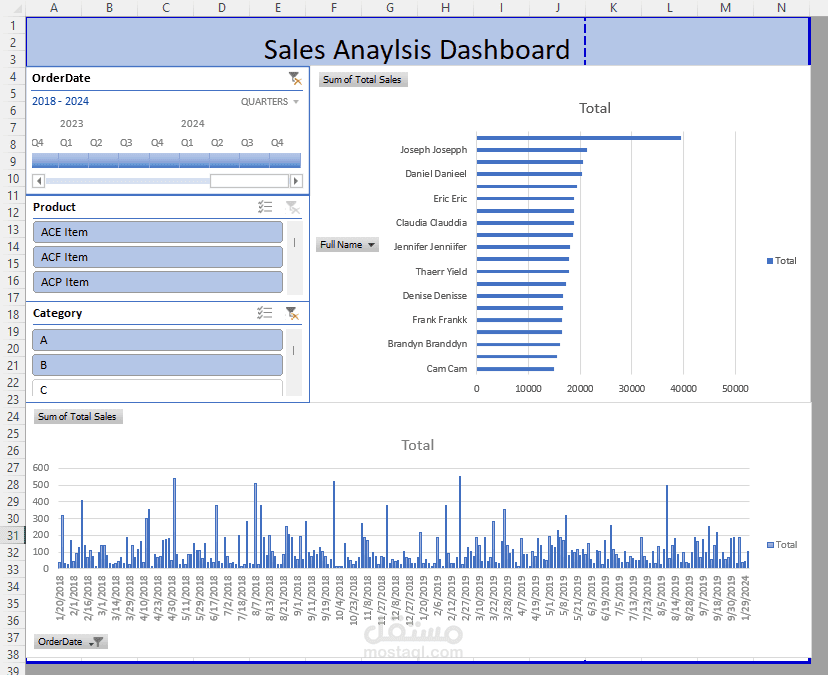Select category B in slicer
Image resolution: width=828 pixels, height=675 pixels.
157,365
